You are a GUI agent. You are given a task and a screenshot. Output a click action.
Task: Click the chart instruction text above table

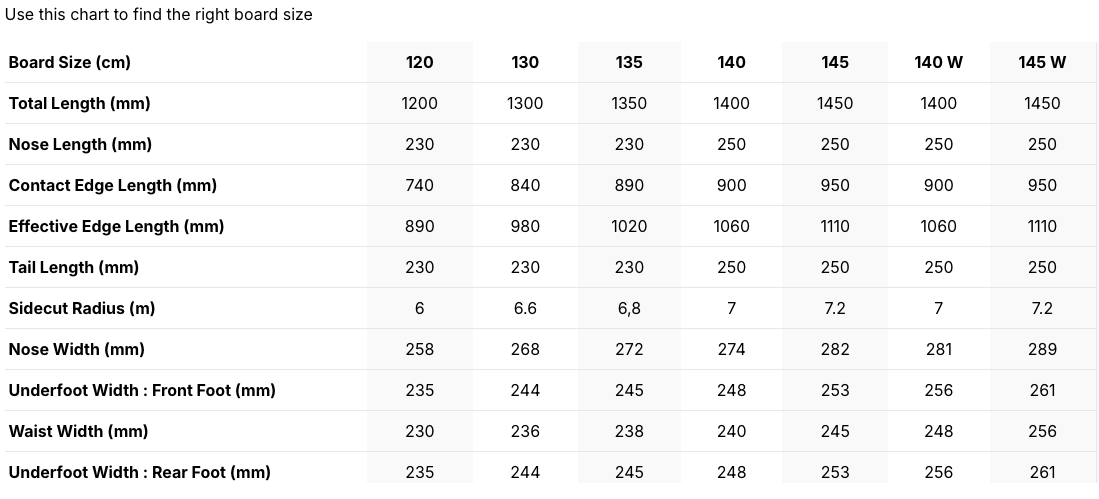pyautogui.click(x=158, y=14)
